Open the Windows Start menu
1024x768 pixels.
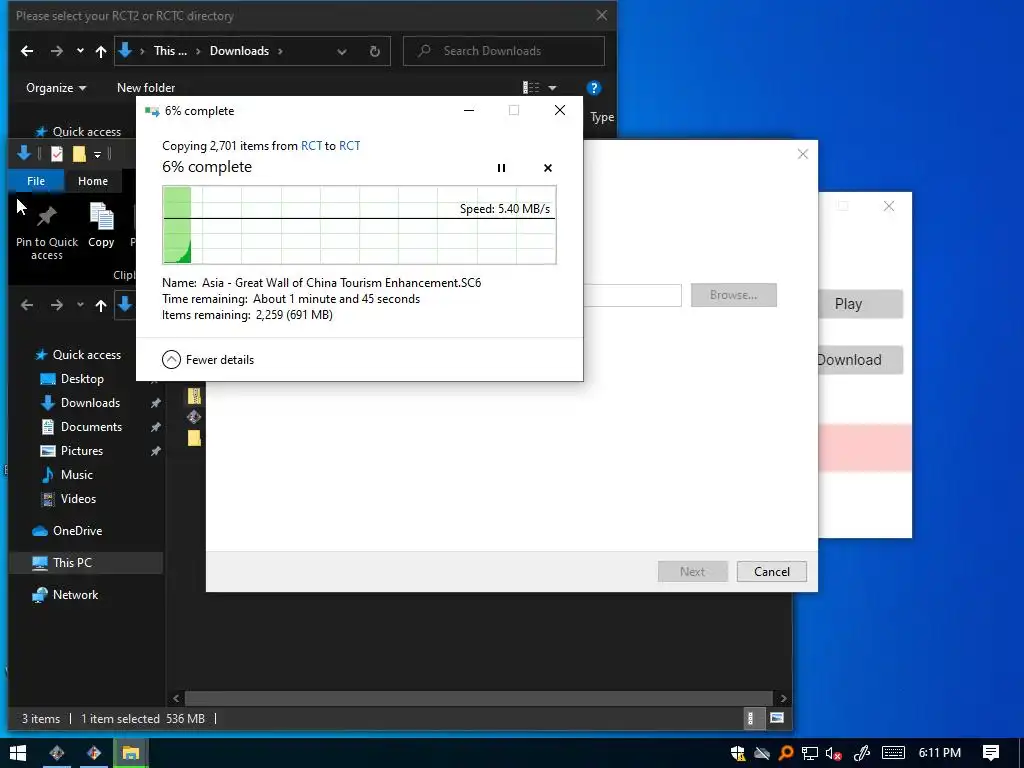(18, 753)
